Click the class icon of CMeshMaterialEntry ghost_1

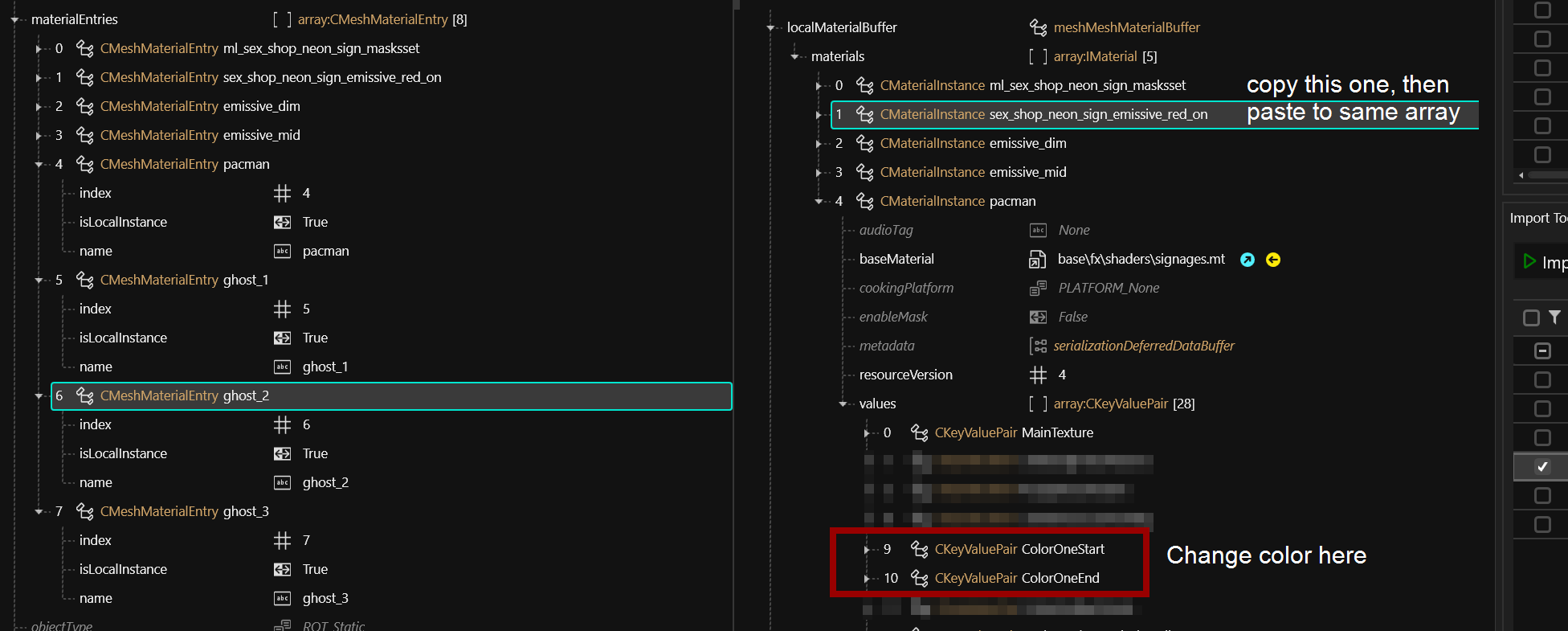coord(84,280)
